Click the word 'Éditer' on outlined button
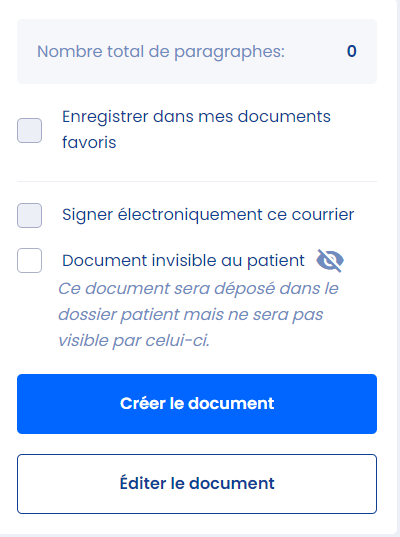Screen dimensions: 400x537 pyautogui.click(x=142, y=483)
